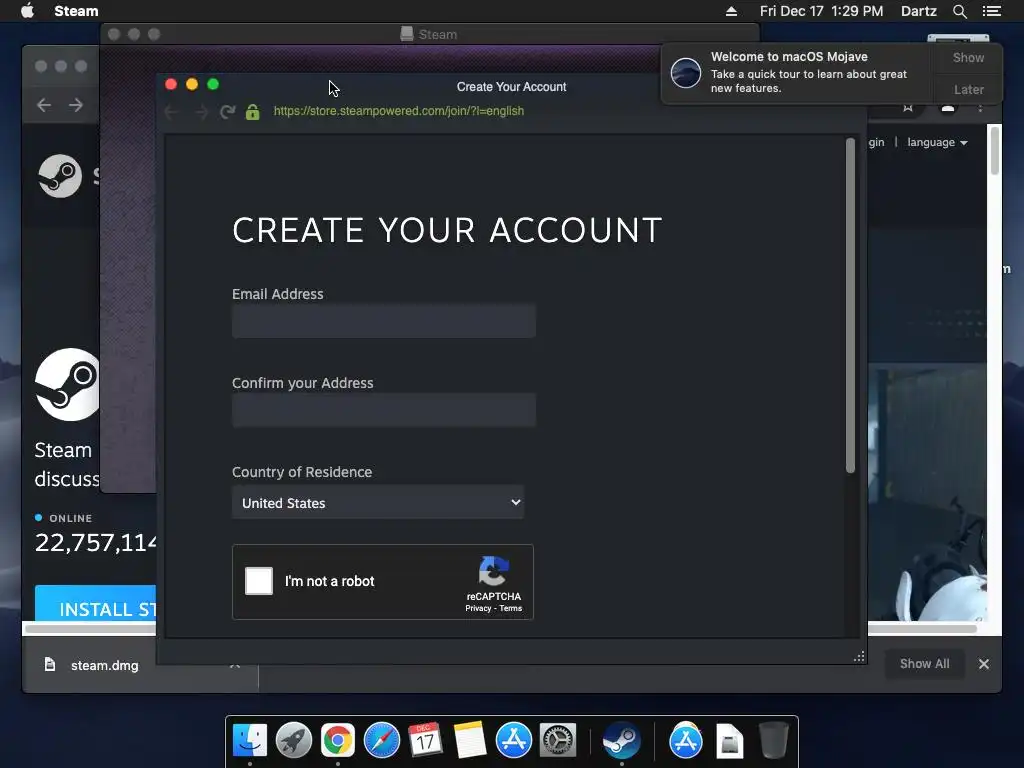The image size is (1024, 768).
Task: Click the background Chrome page vertical scrollbar
Action: coord(995,151)
